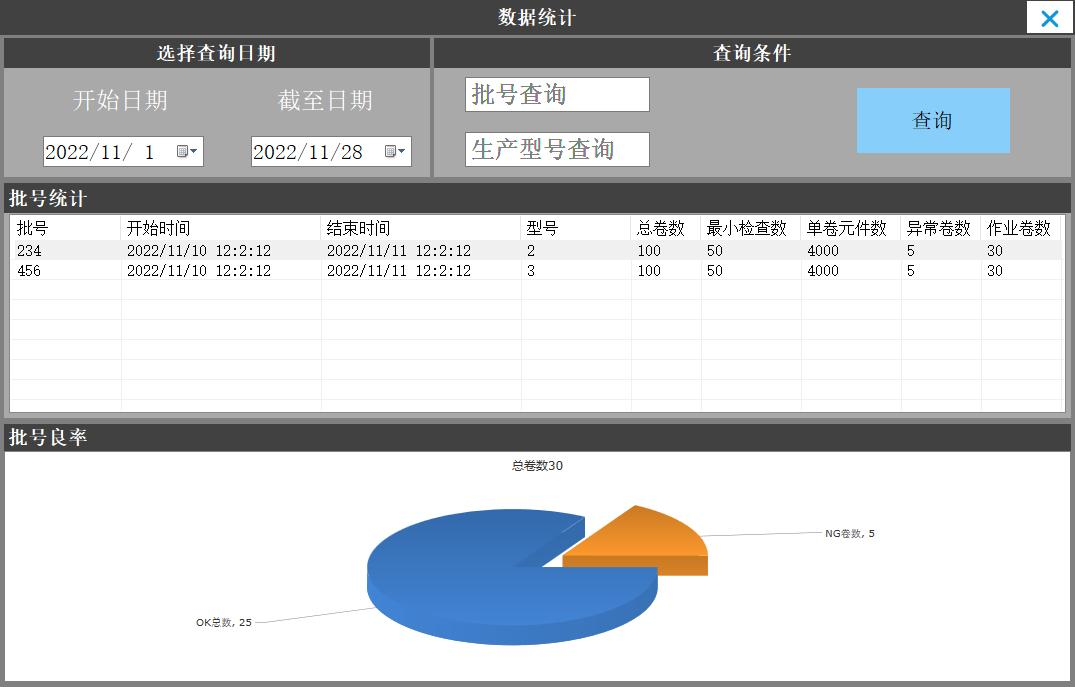Click the NG卷数, 5 chart label
This screenshot has width=1075, height=687.
(849, 533)
